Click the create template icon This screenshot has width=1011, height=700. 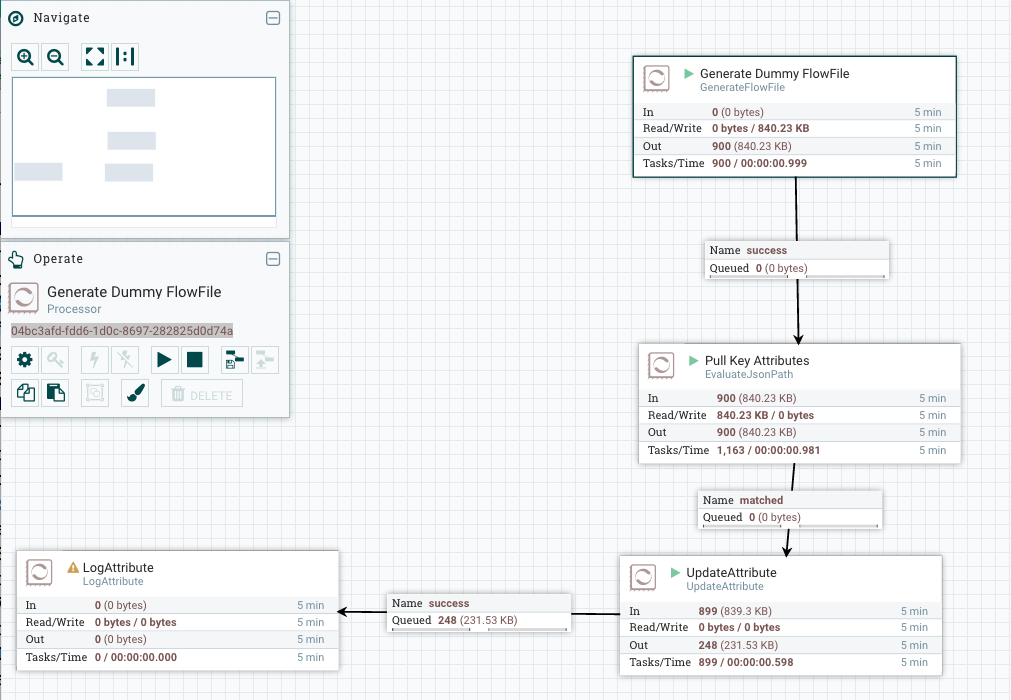click(x=234, y=359)
